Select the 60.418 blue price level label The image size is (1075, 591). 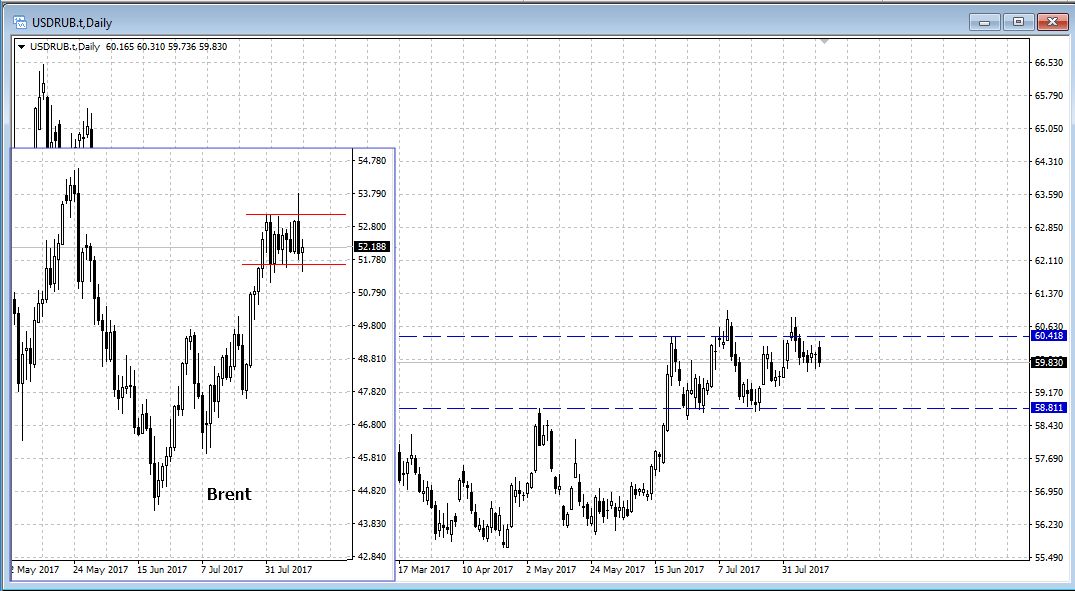[x=1048, y=336]
